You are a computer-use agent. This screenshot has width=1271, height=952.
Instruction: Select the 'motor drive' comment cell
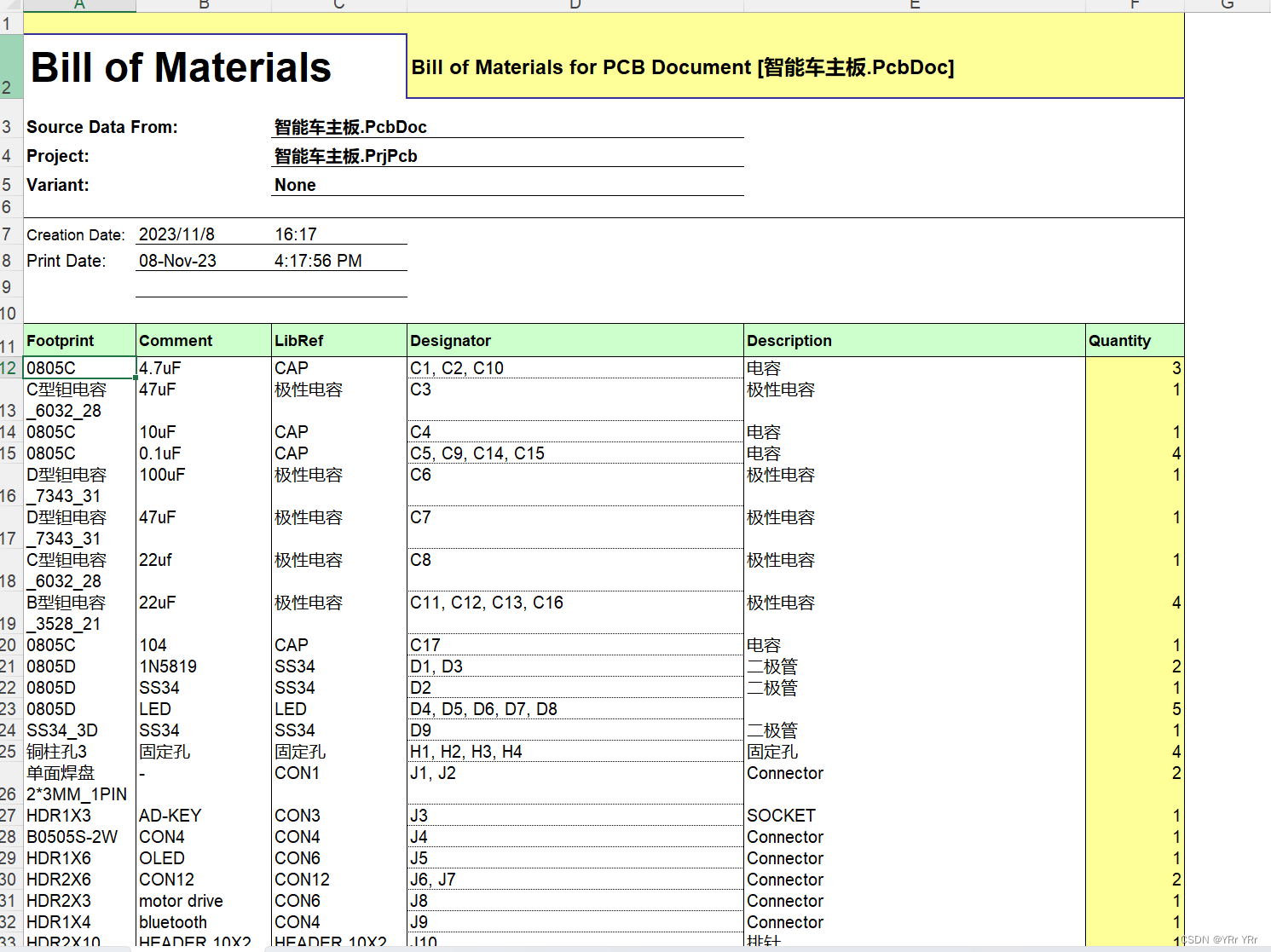(204, 901)
